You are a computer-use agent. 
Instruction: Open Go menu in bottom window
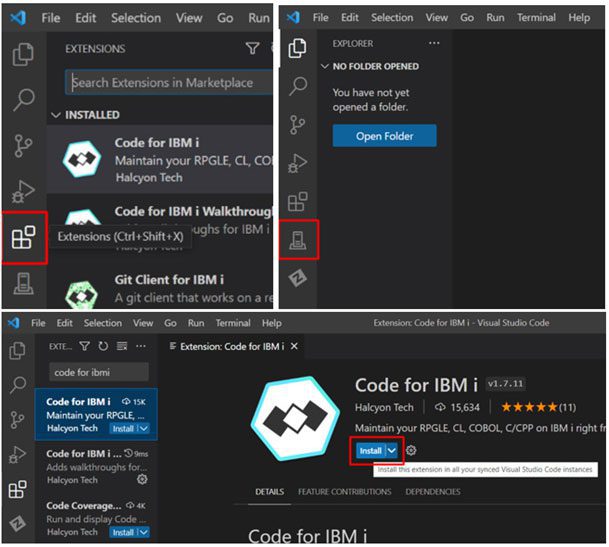click(x=170, y=323)
